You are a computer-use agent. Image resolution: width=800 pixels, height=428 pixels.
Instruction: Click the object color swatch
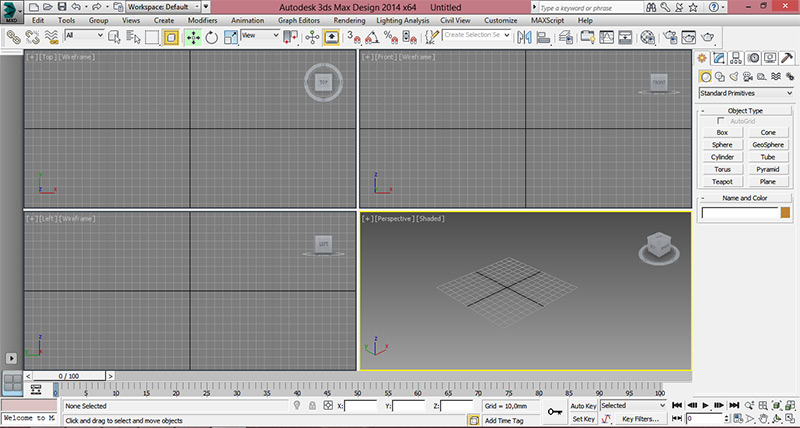pyautogui.click(x=785, y=213)
